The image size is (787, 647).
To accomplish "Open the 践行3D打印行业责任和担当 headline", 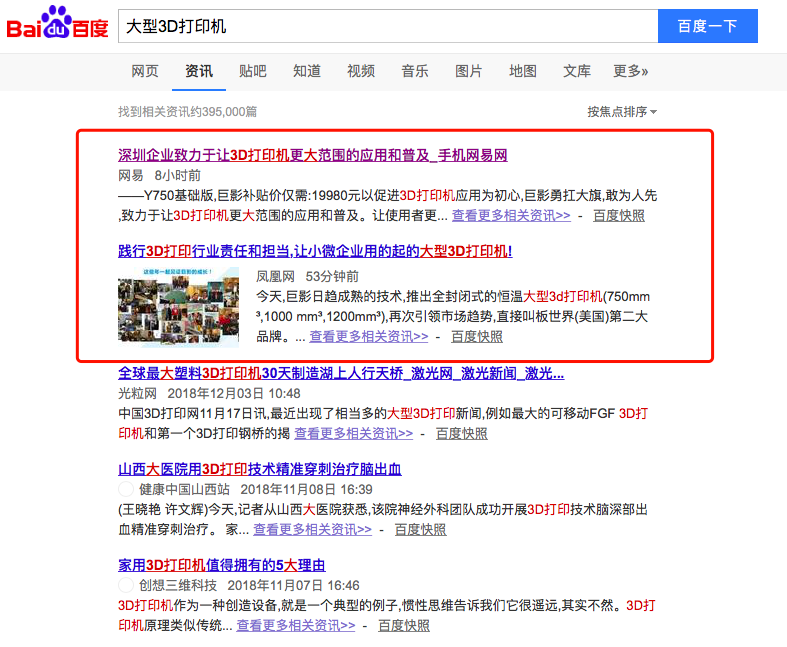I will (x=315, y=251).
